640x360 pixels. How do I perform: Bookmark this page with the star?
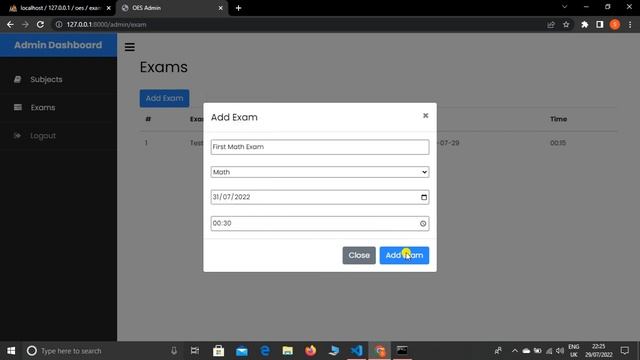click(566, 24)
